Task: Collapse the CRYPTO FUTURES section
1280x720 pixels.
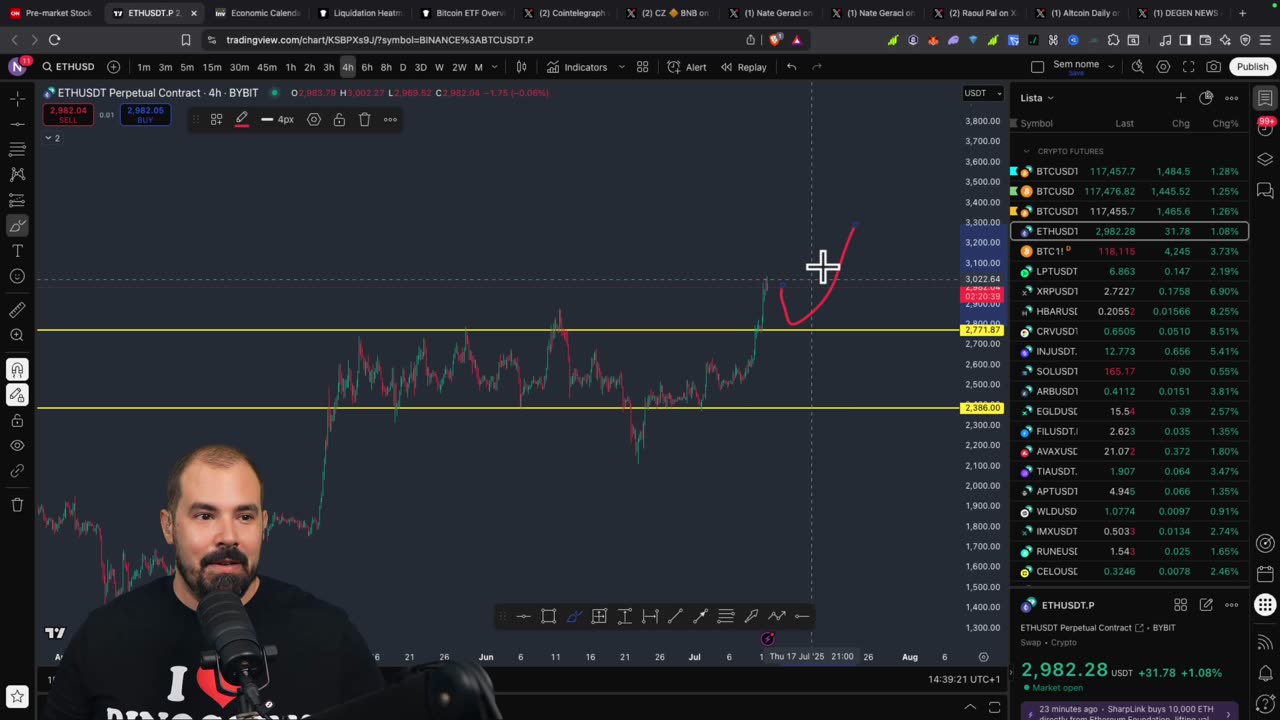Action: [1026, 151]
